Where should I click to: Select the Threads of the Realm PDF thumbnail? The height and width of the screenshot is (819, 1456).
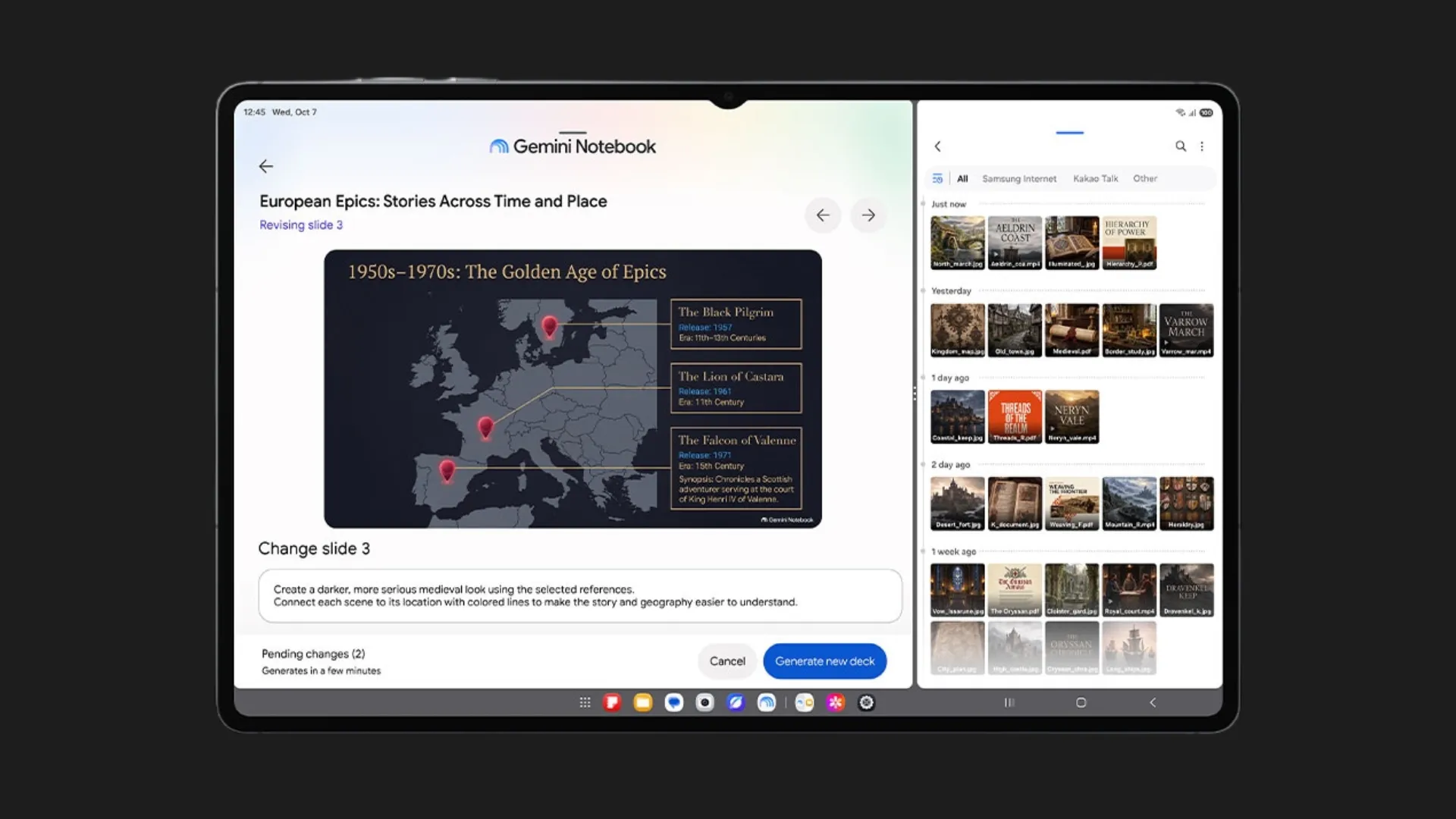1015,416
